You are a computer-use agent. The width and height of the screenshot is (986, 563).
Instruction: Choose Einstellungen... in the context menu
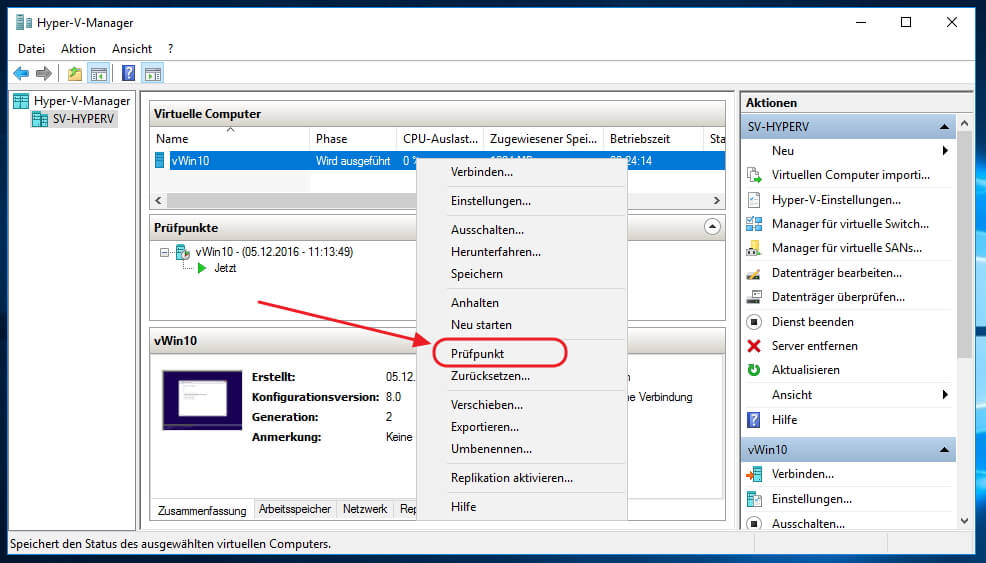click(522, 201)
